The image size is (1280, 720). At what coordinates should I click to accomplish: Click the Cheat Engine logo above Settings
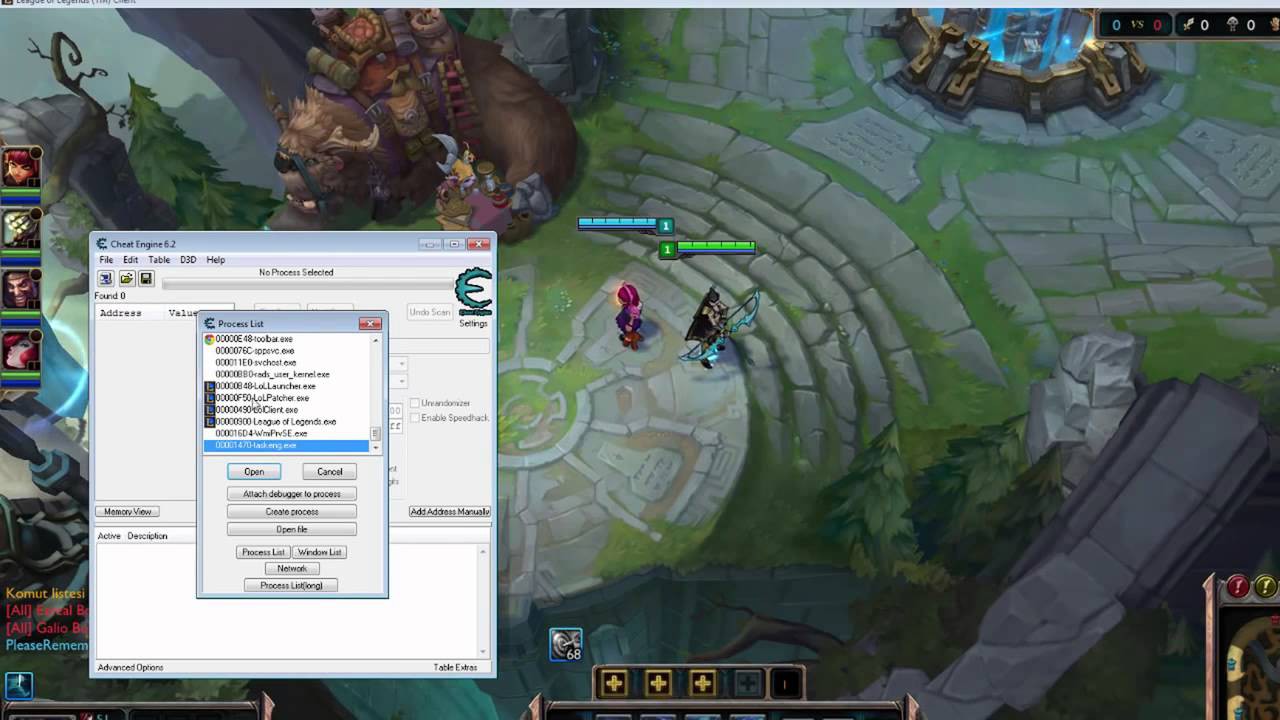coord(473,292)
